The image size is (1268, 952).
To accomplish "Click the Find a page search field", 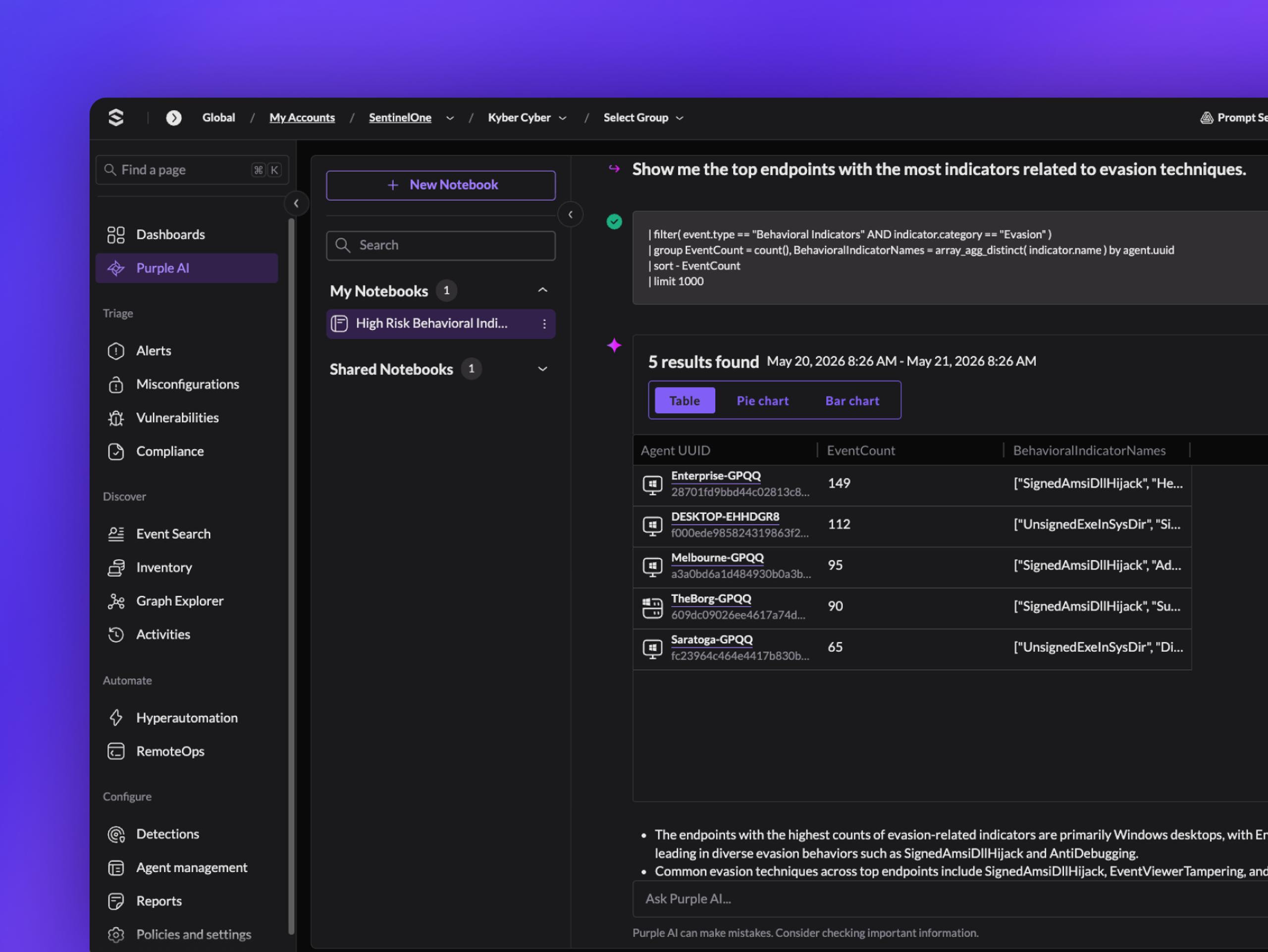I will point(192,170).
